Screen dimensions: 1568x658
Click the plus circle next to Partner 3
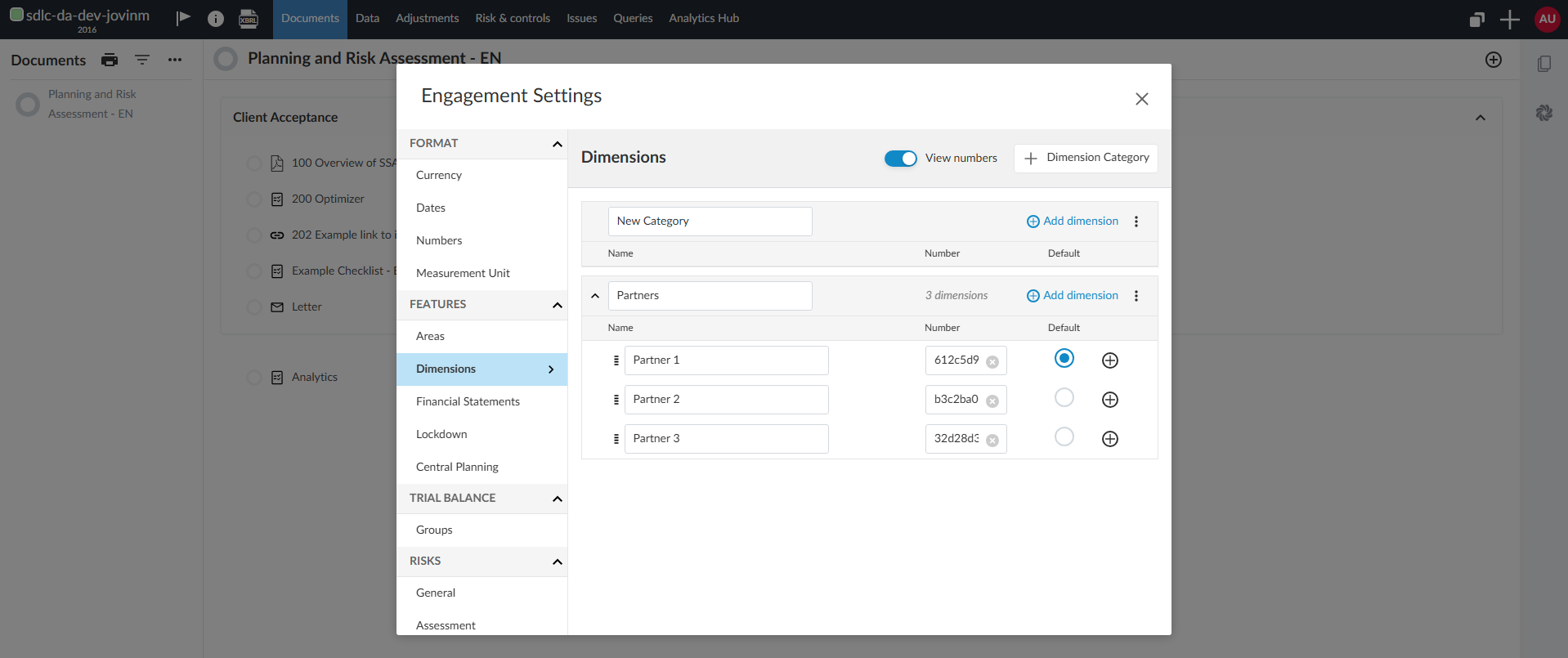[1110, 439]
